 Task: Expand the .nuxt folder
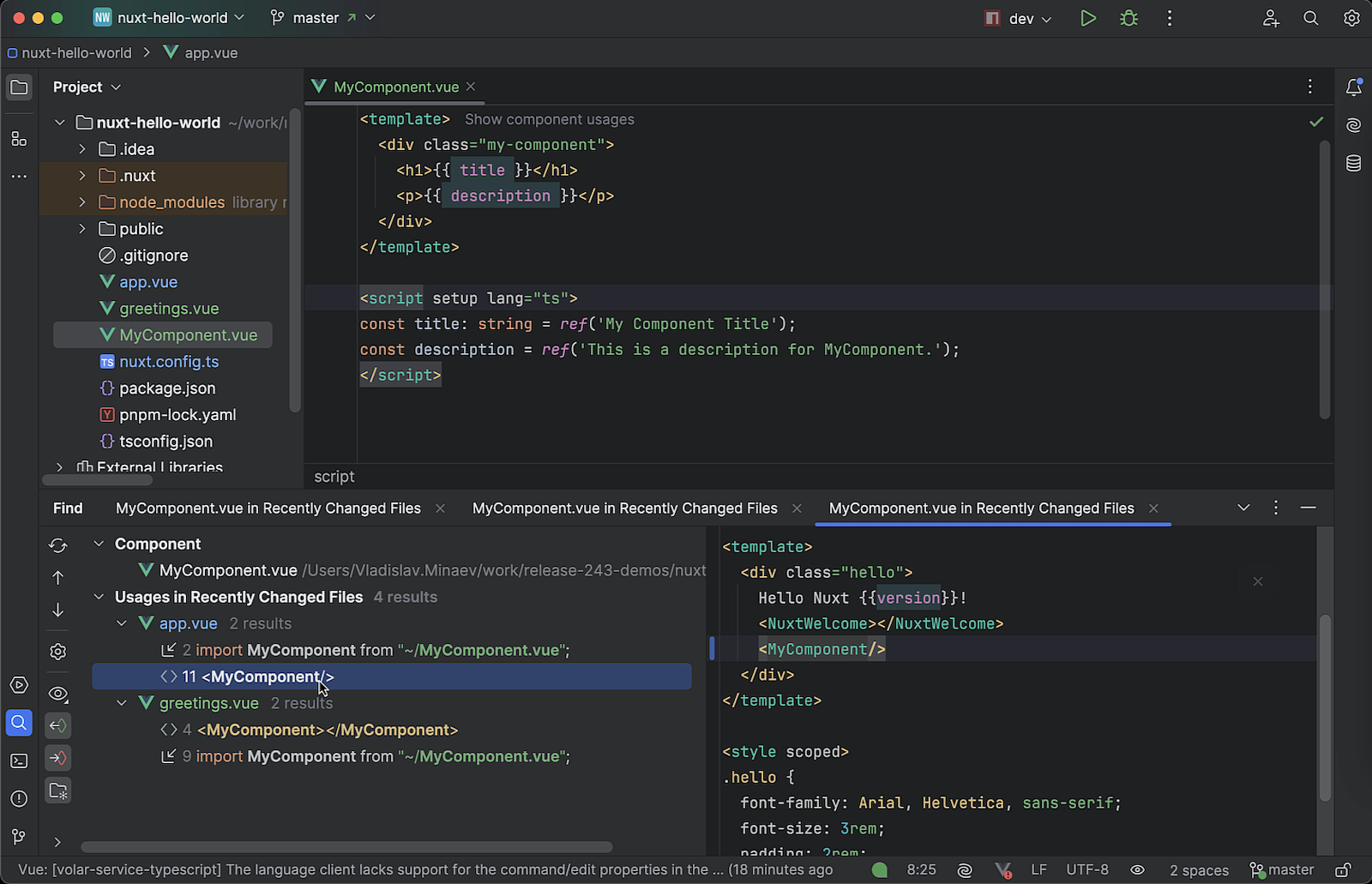tap(82, 176)
